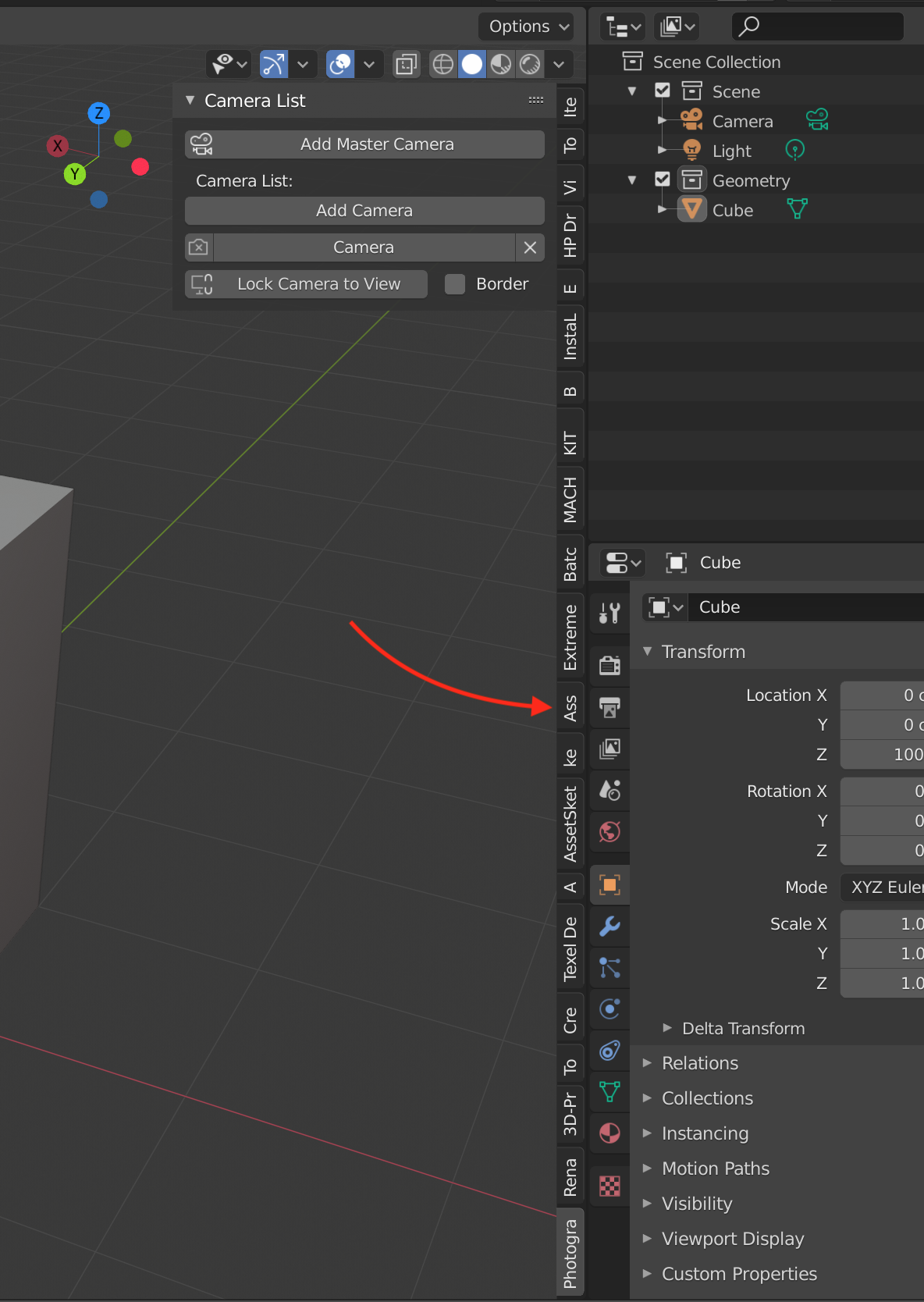Viewport: 924px width, 1302px height.
Task: Open the Scene properties tab icon
Action: [609, 790]
